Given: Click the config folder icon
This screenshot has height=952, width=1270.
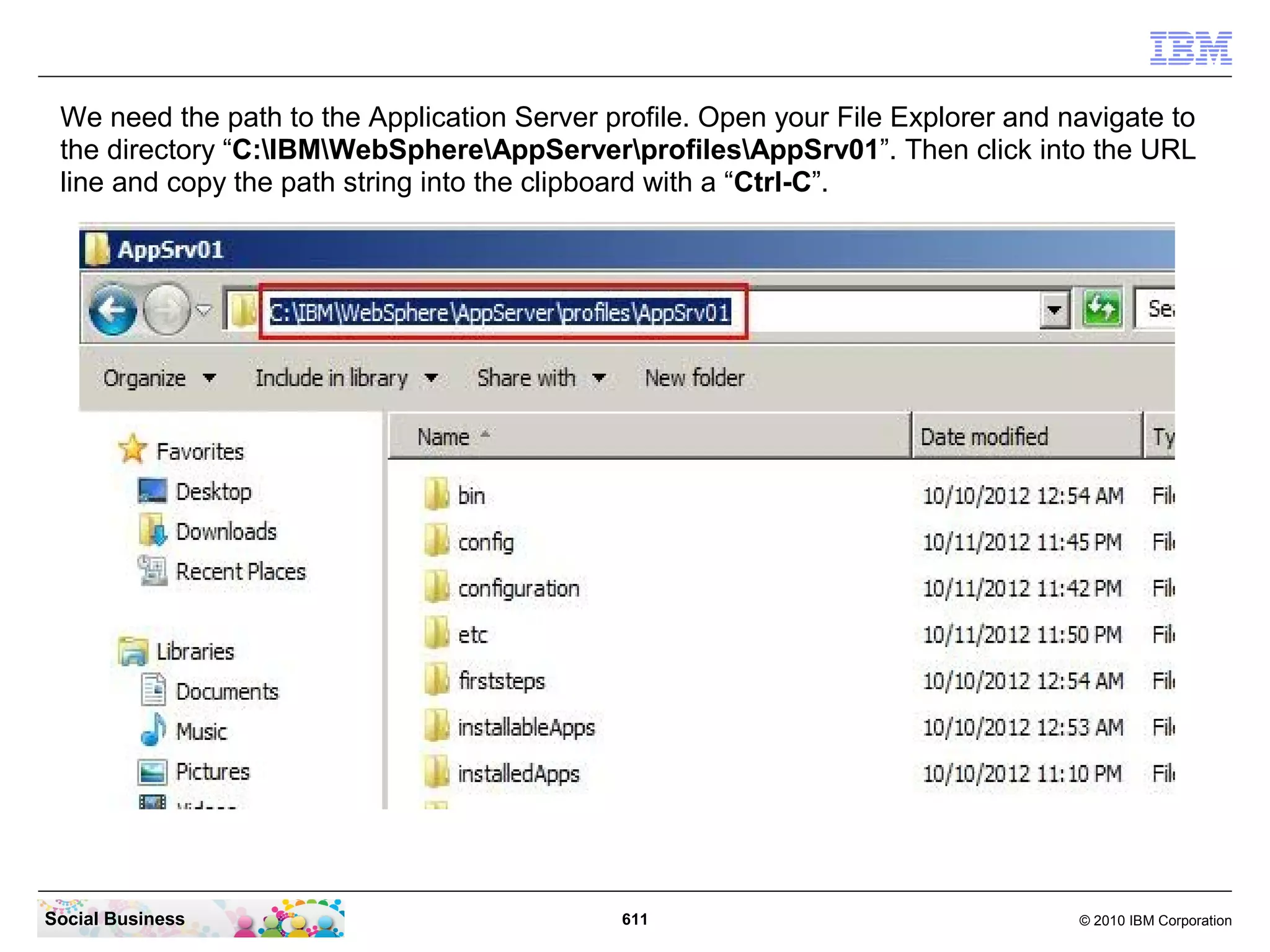Looking at the screenshot, I should pyautogui.click(x=437, y=540).
